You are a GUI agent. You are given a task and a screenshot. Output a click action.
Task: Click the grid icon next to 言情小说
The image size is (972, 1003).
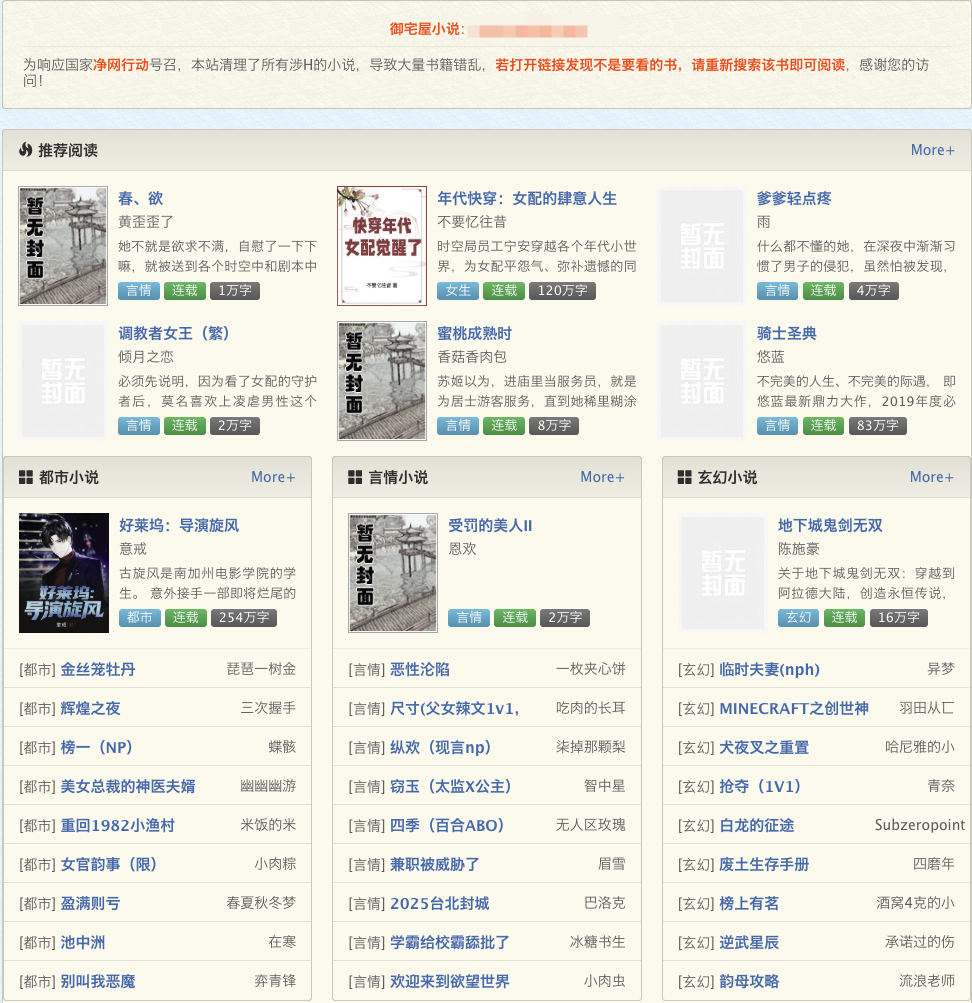(355, 478)
